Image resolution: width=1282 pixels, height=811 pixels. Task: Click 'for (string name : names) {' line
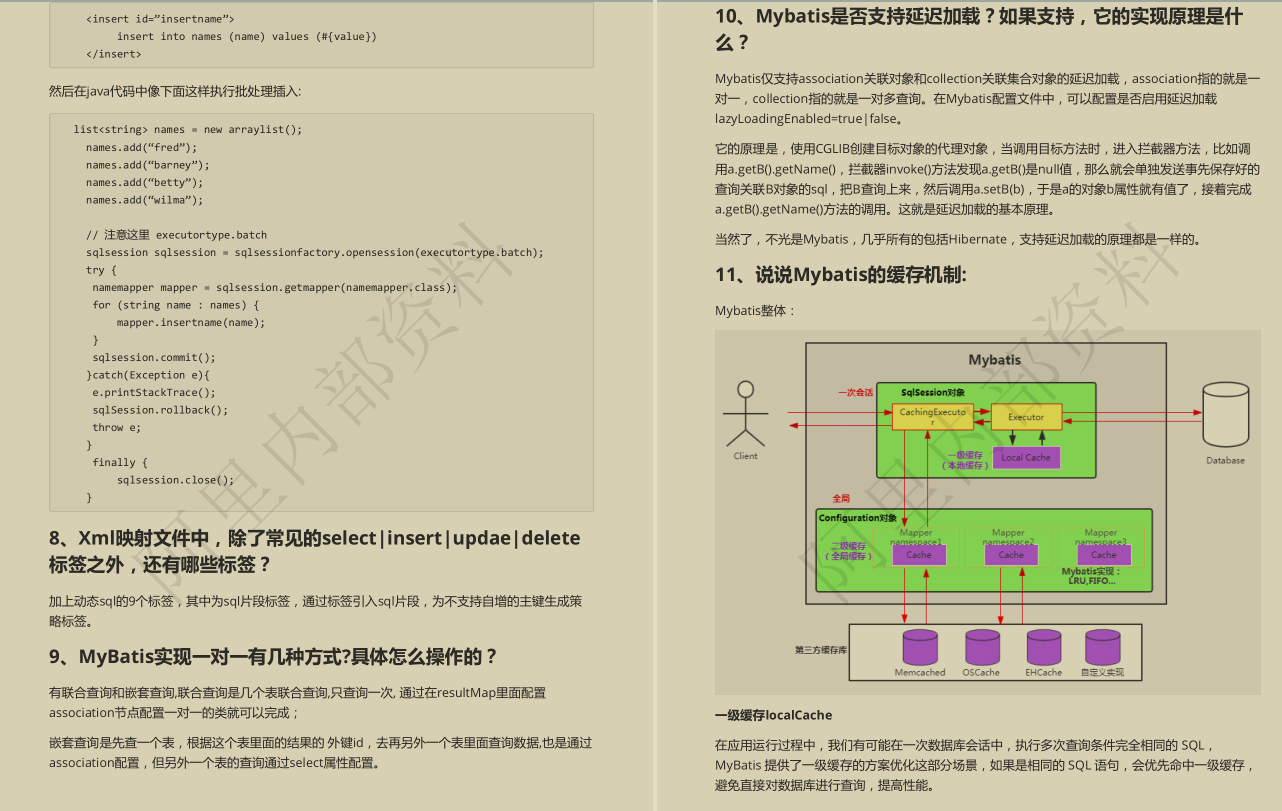pyautogui.click(x=176, y=305)
